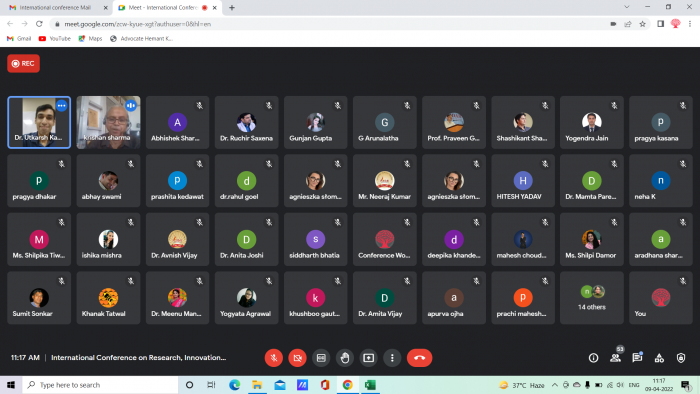This screenshot has width=700, height=394.
Task: Toggle the camera off button
Action: pos(297,358)
